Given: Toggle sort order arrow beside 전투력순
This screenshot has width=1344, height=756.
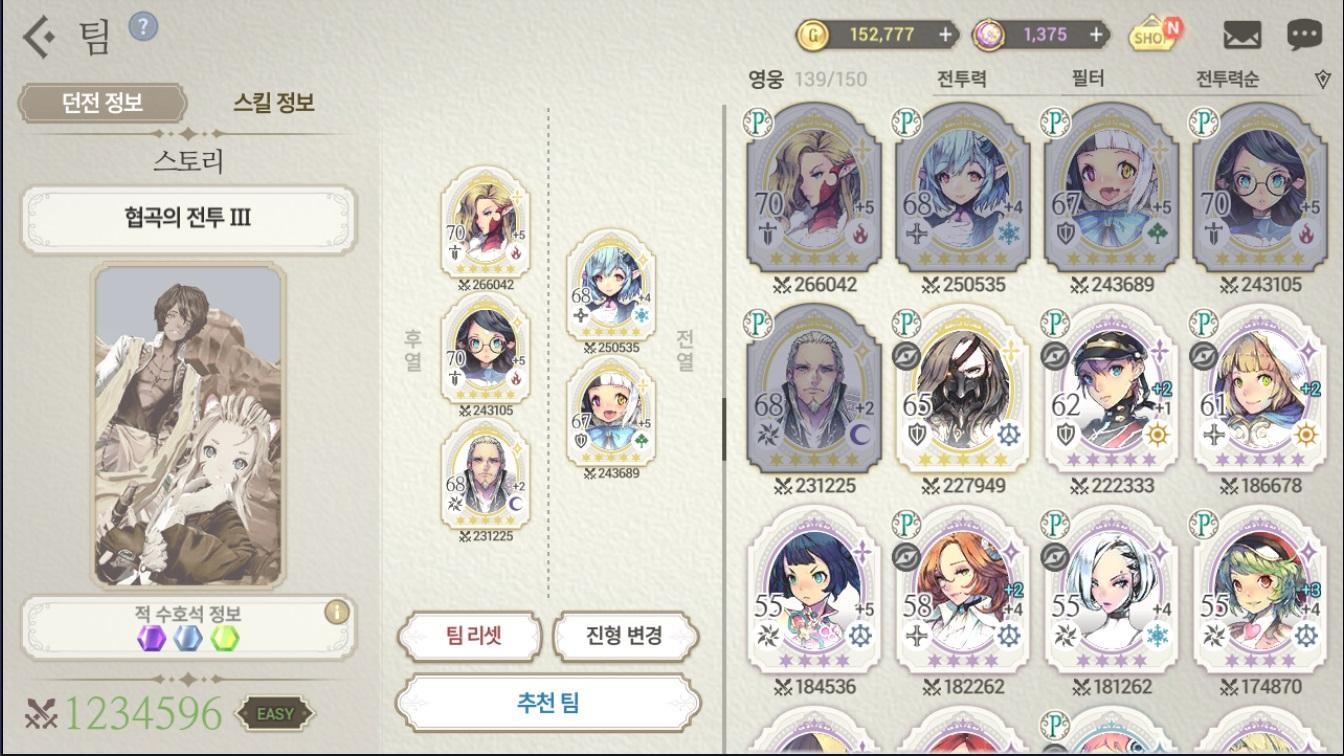Looking at the screenshot, I should click(x=1323, y=79).
